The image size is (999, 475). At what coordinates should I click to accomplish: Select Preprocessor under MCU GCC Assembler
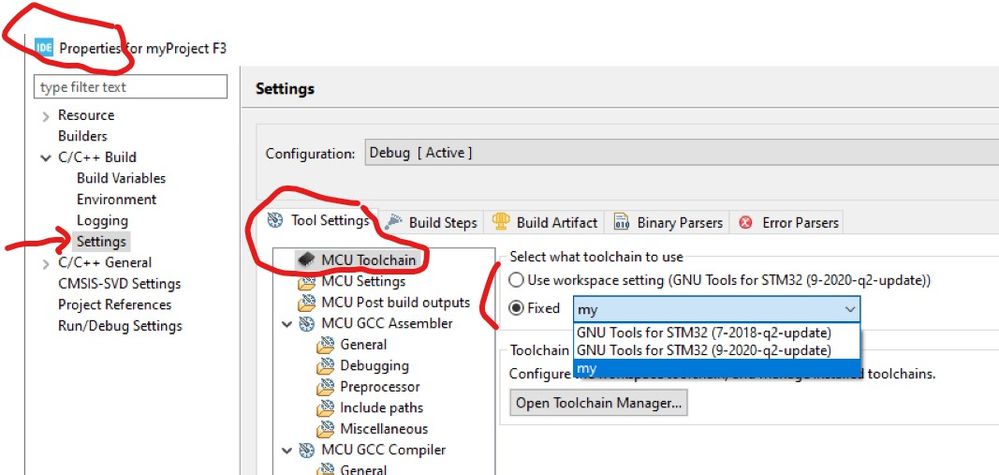coord(380,386)
